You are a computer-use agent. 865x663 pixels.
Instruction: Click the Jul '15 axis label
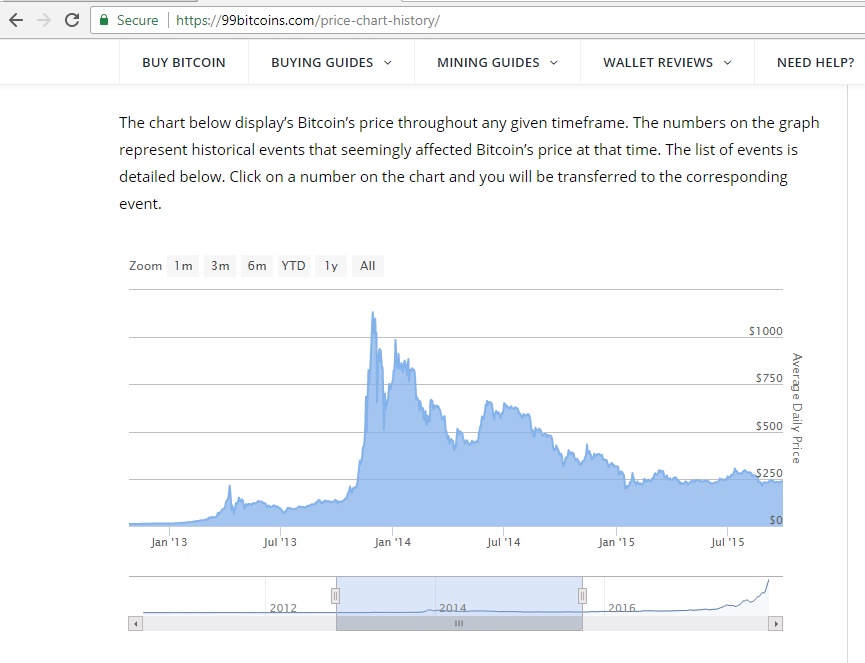(728, 542)
